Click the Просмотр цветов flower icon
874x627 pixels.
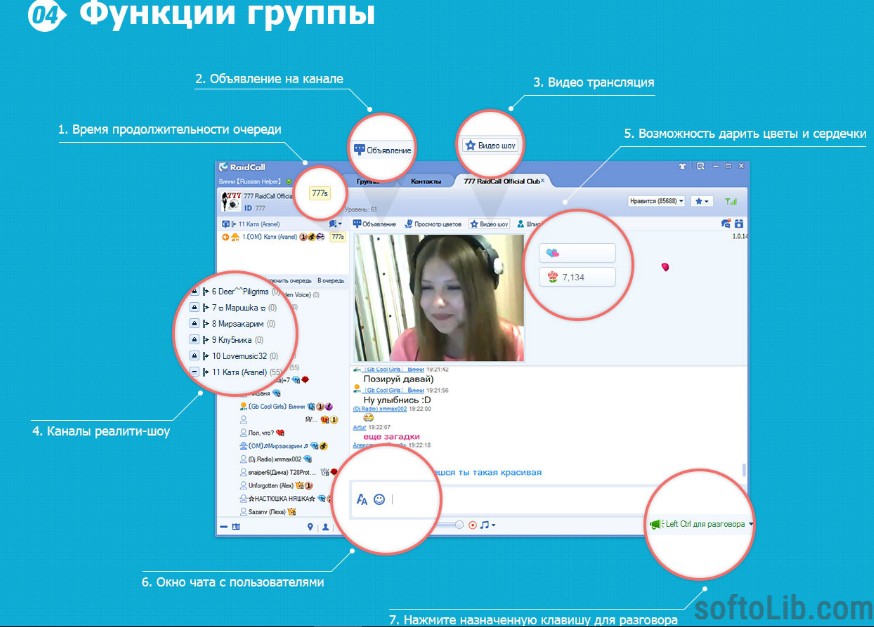click(408, 223)
